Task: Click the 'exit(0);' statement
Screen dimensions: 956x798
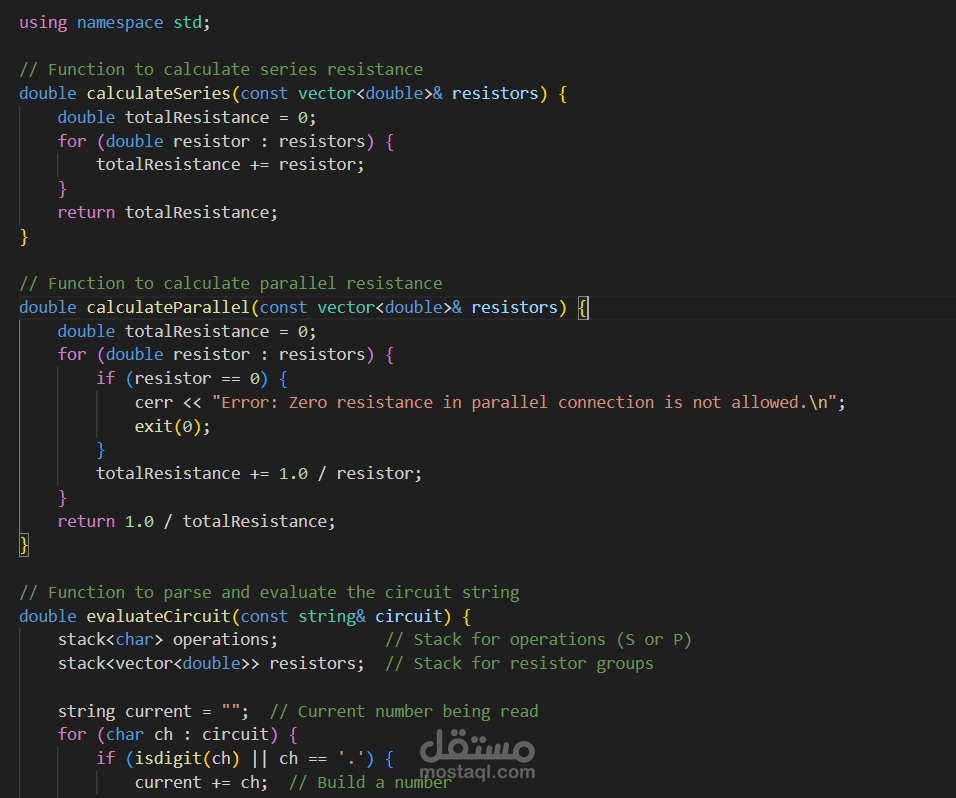Action: (173, 426)
